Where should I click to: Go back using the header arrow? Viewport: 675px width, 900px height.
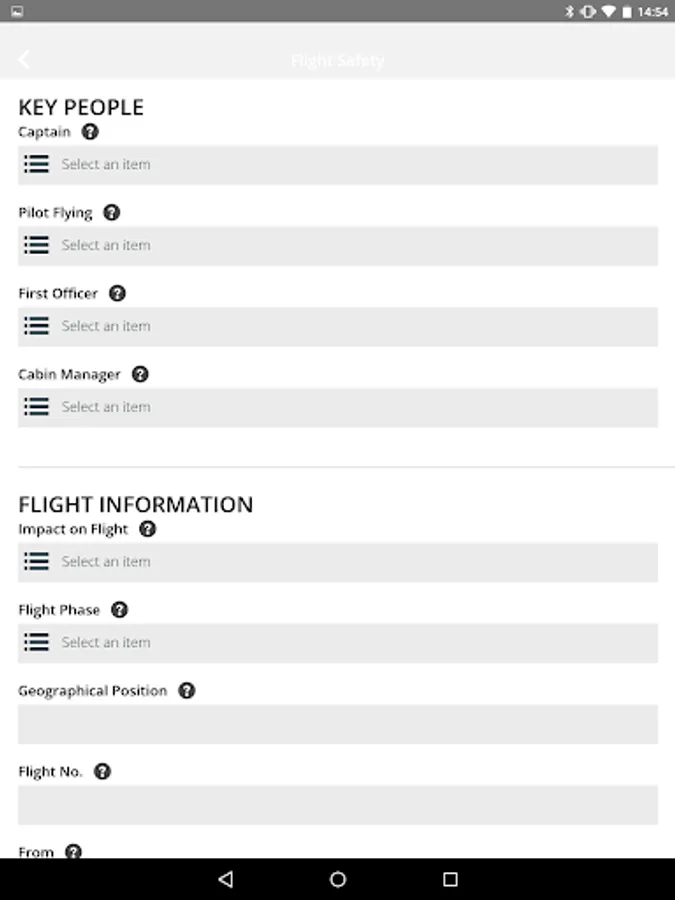tap(24, 60)
